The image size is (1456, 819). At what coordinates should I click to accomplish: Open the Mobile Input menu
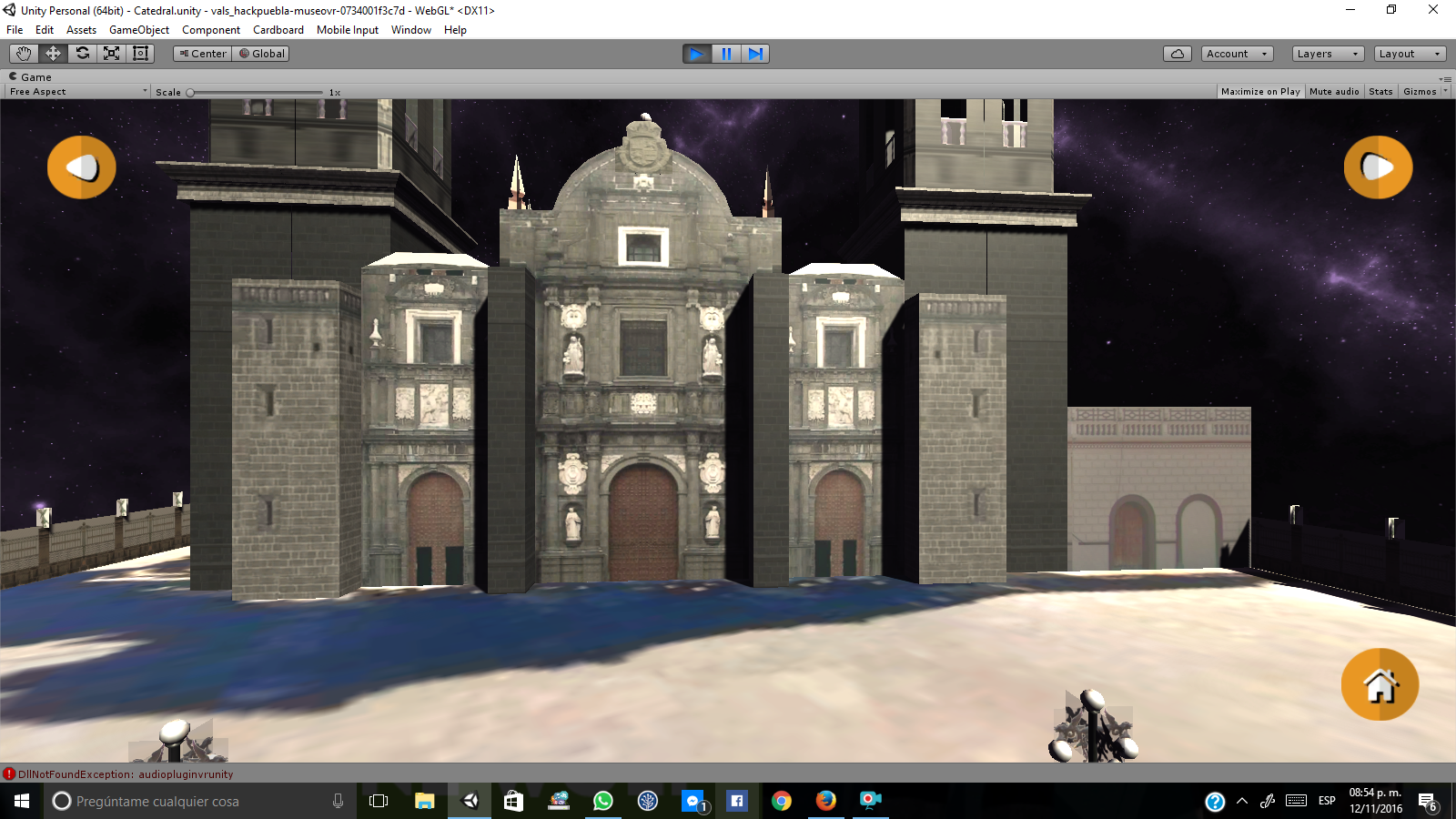348,30
